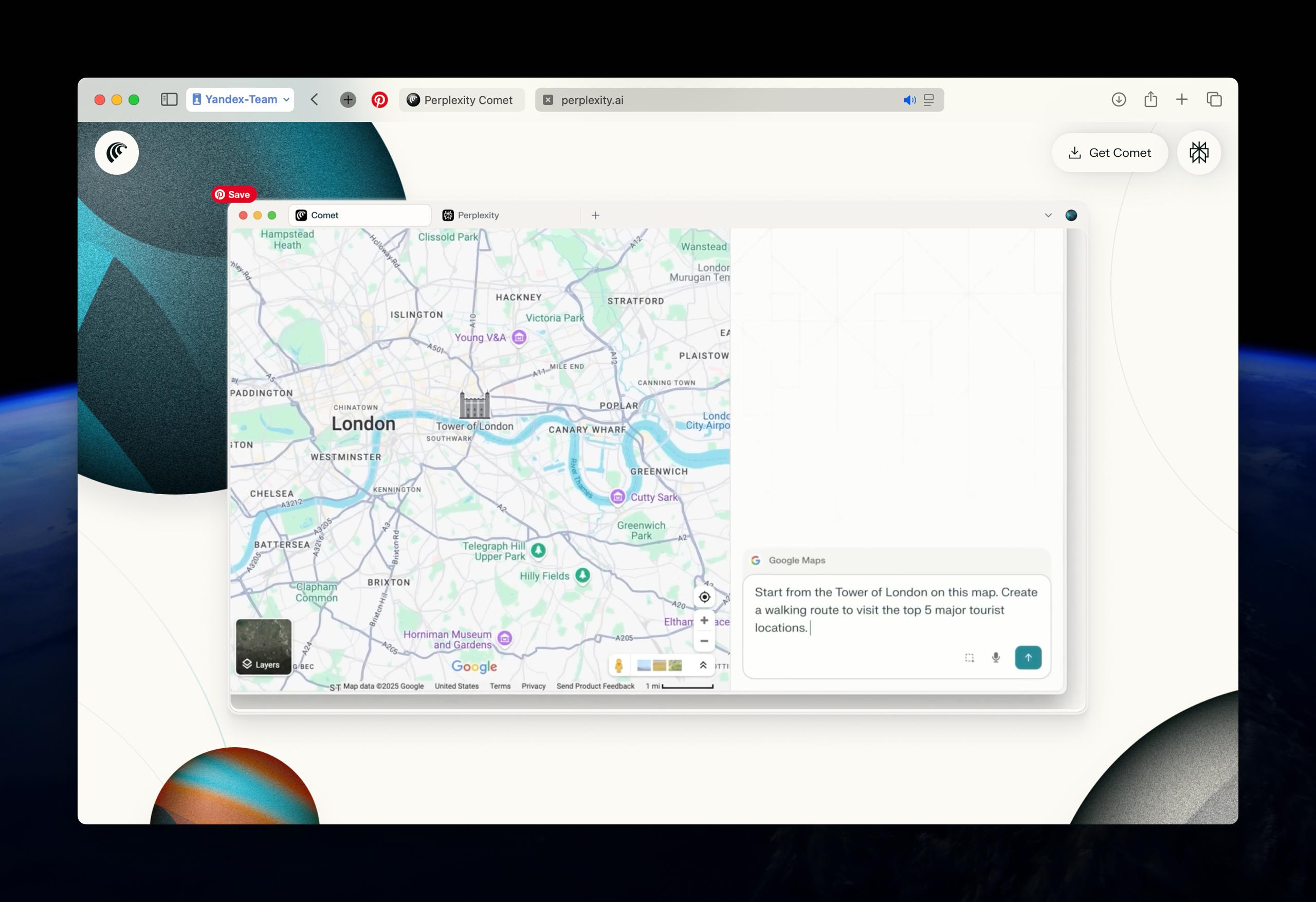Submit the prompt with the arrow button
The image size is (1316, 902).
click(1028, 658)
